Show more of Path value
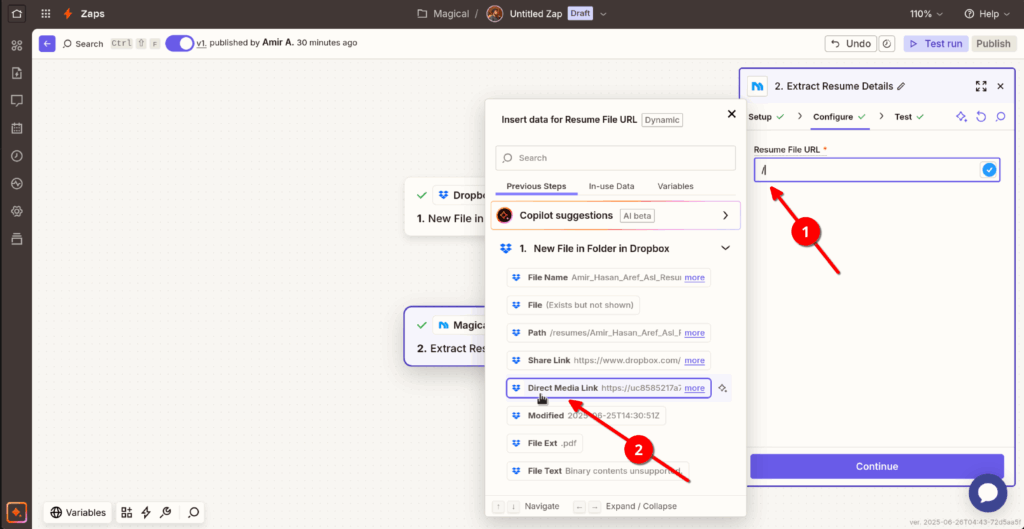Viewport: 1024px width, 529px height. 694,332
